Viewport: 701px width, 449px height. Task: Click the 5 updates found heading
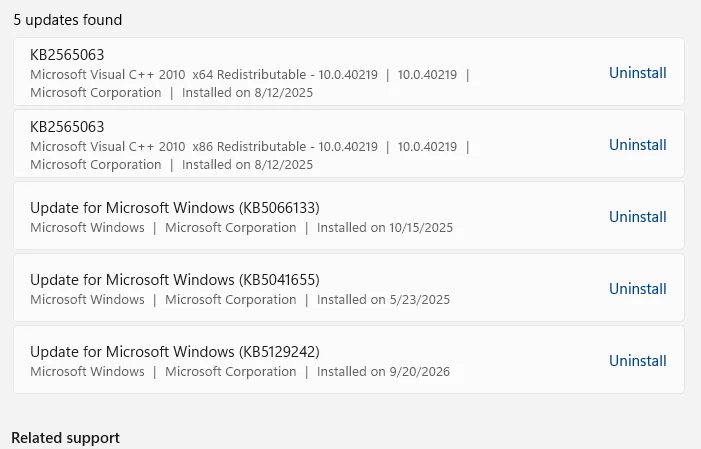pyautogui.click(x=68, y=20)
